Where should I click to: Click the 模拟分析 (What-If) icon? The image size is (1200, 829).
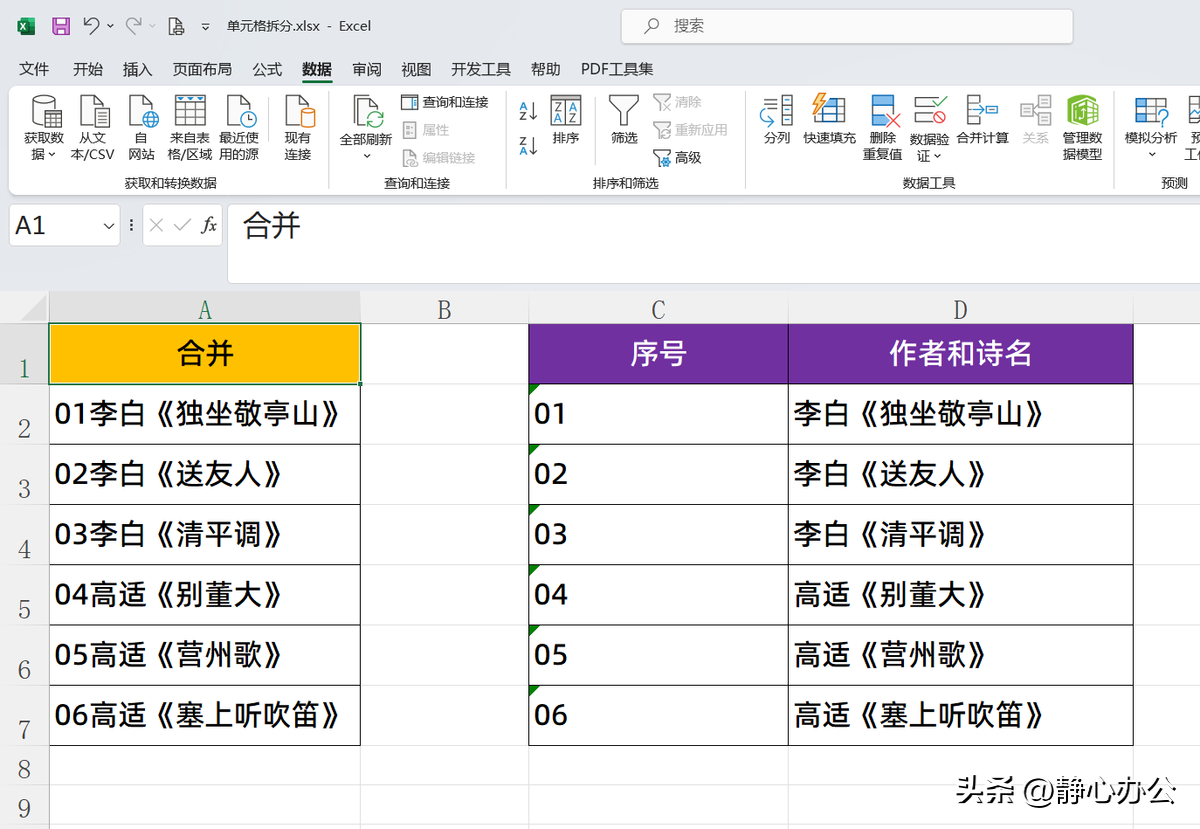[1151, 112]
